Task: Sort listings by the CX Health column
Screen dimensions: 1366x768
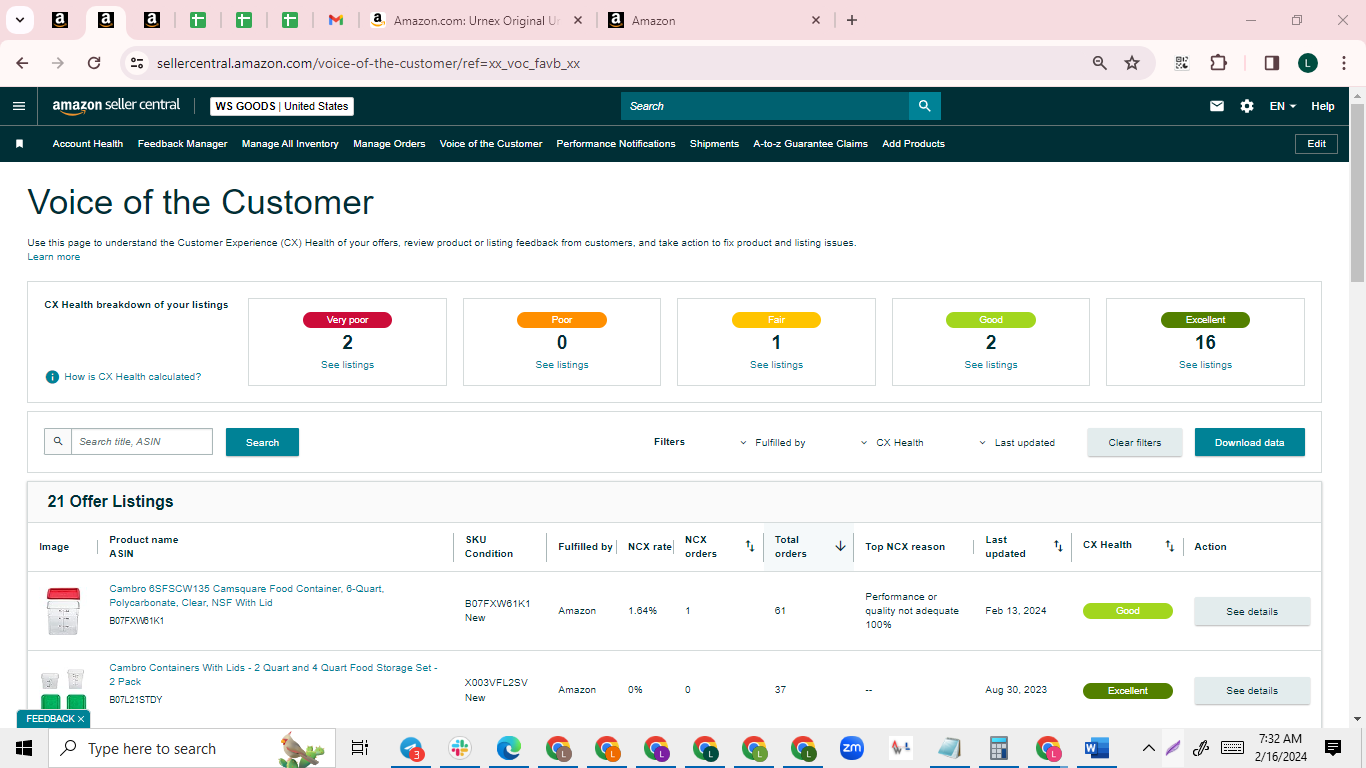Action: 1169,546
